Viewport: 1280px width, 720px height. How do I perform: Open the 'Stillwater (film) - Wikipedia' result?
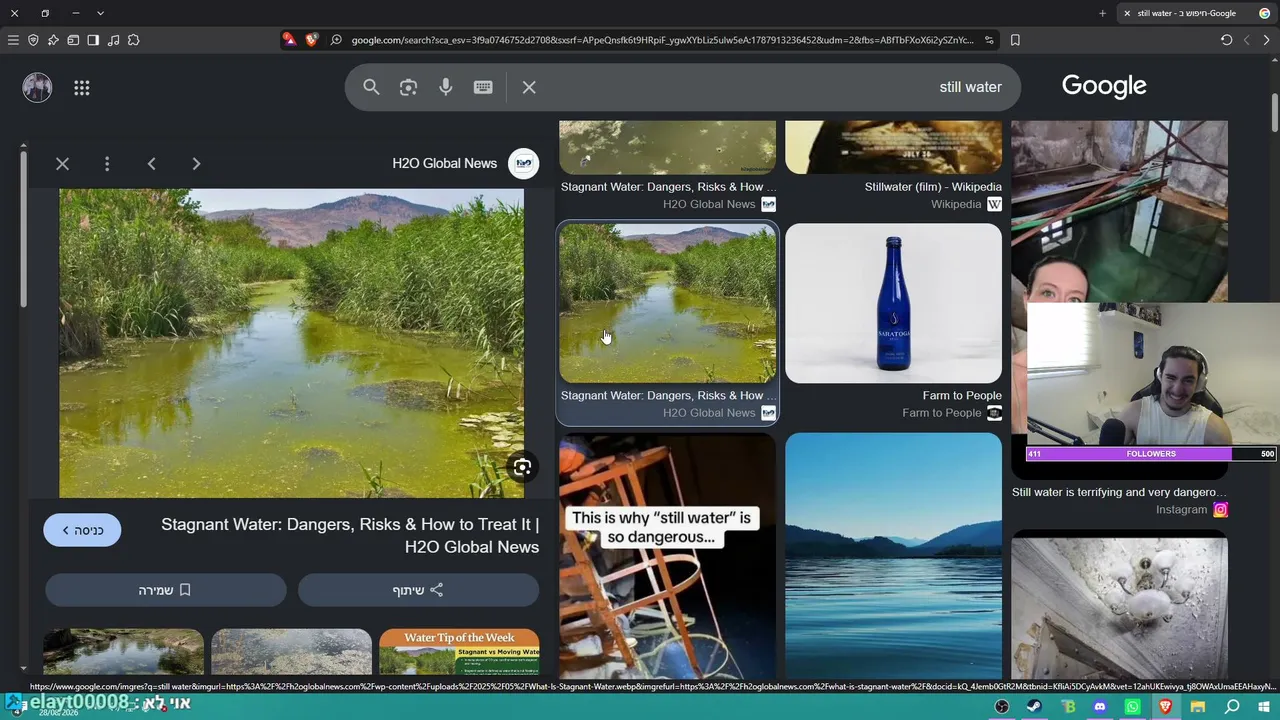[933, 187]
